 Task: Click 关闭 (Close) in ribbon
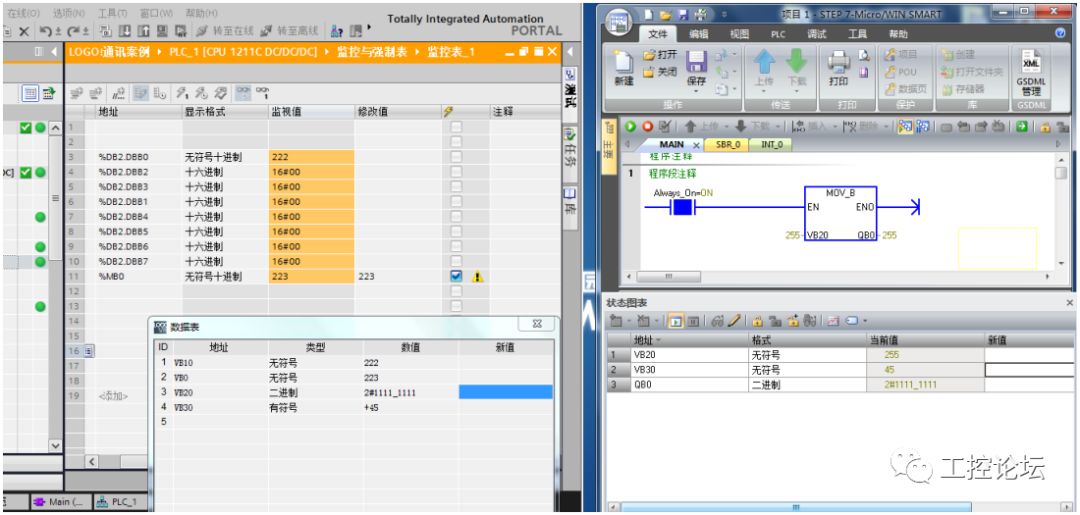pyautogui.click(x=659, y=72)
